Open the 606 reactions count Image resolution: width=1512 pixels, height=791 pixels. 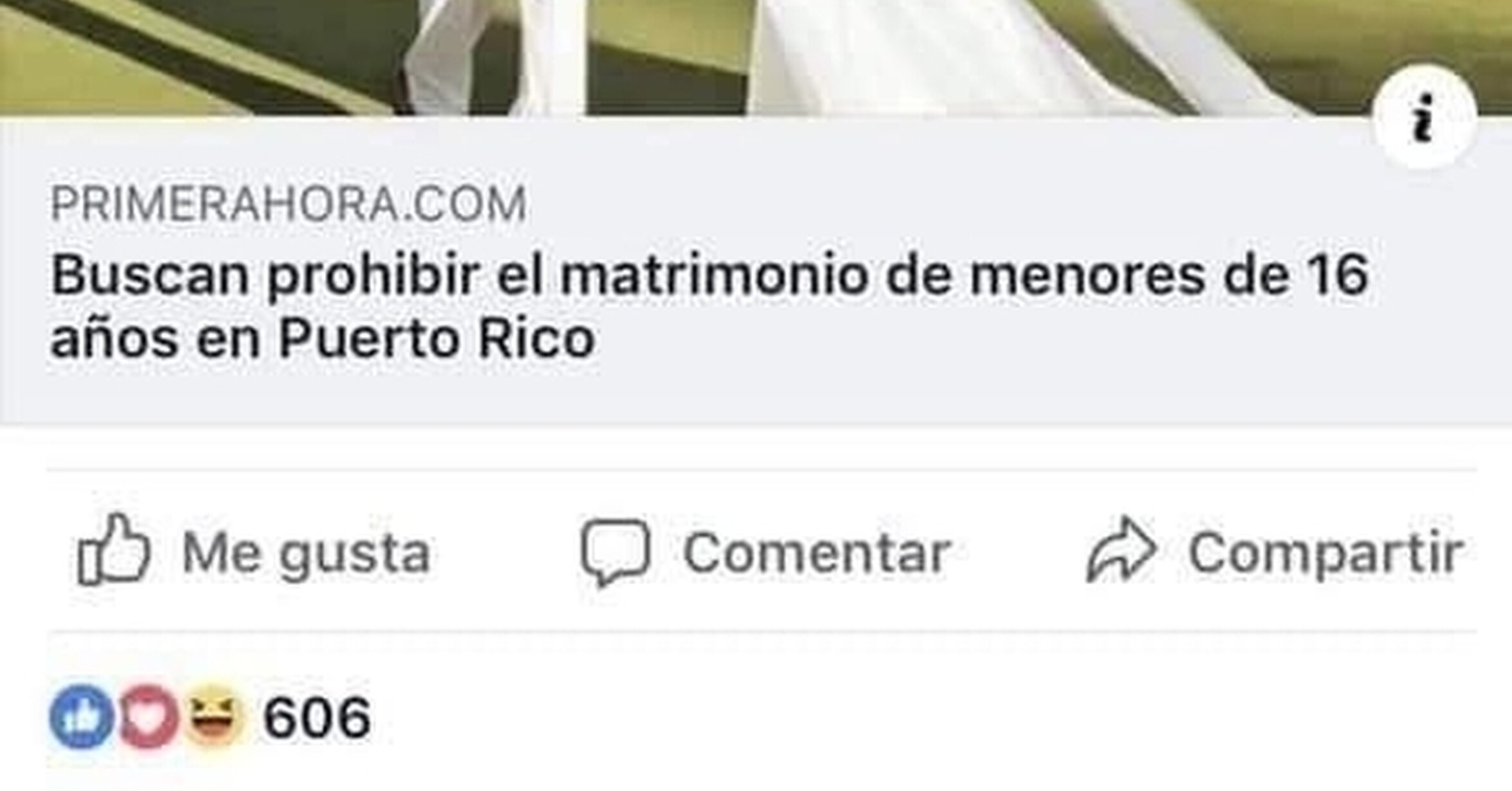(317, 717)
